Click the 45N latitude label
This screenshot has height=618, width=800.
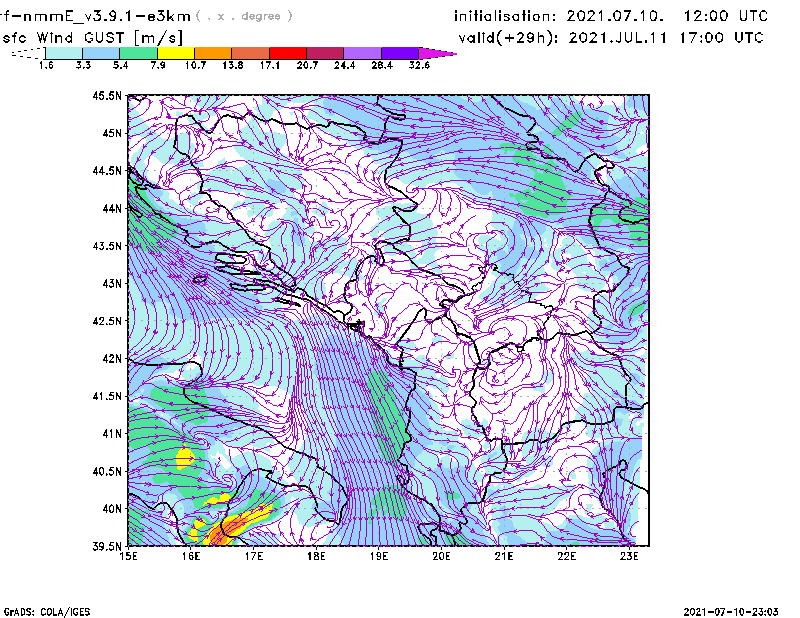pyautogui.click(x=112, y=133)
